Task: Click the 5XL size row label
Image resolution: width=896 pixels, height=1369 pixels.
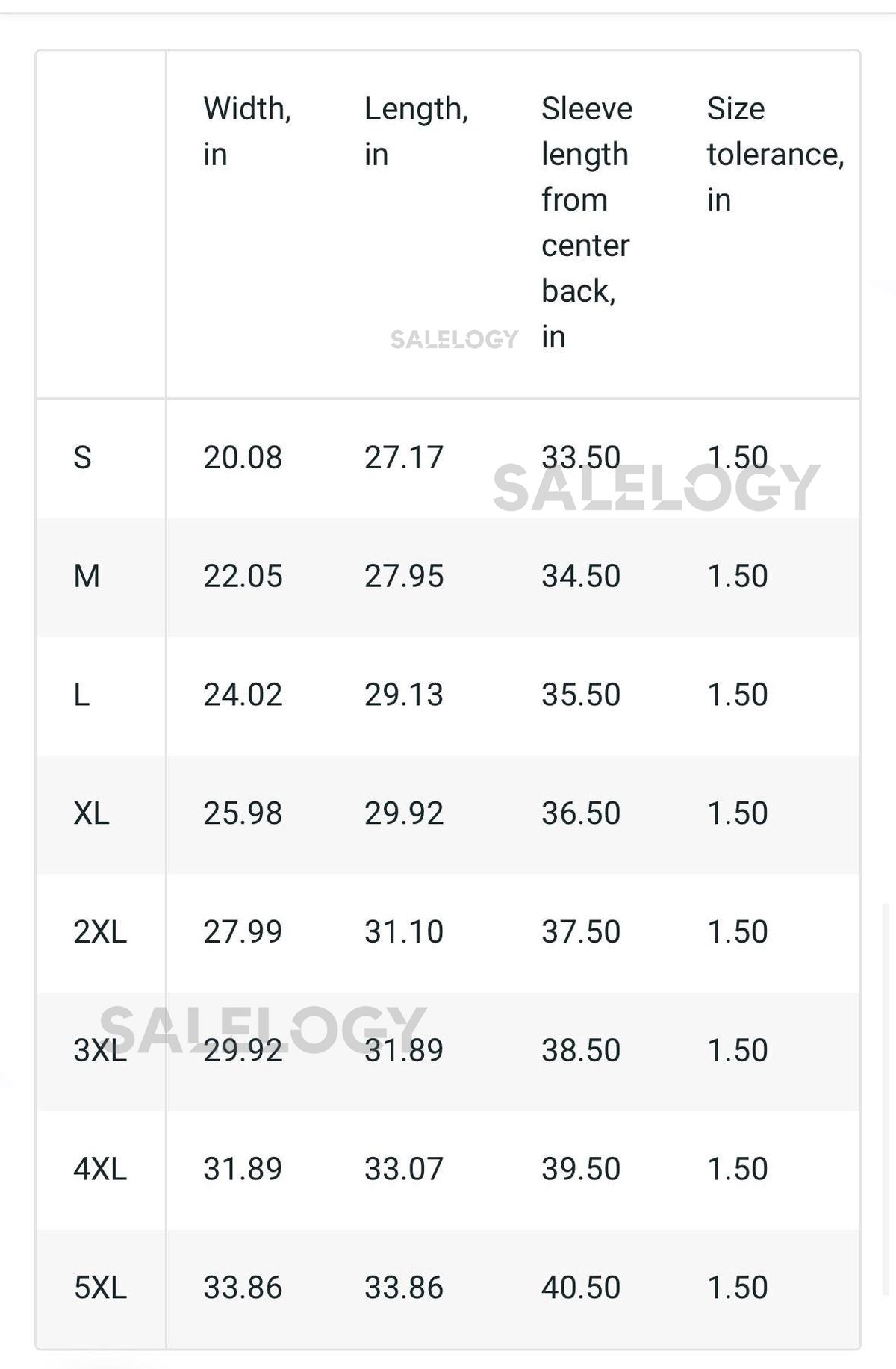Action: tap(100, 1288)
